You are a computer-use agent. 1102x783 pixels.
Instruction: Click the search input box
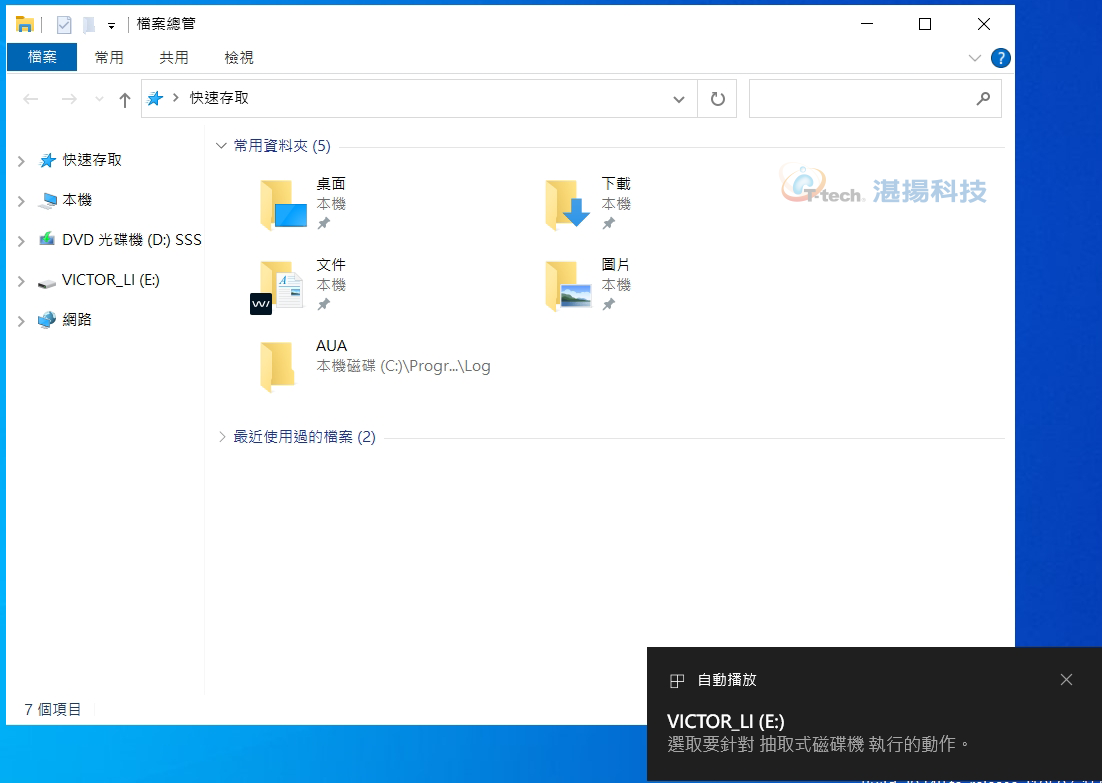pos(860,99)
